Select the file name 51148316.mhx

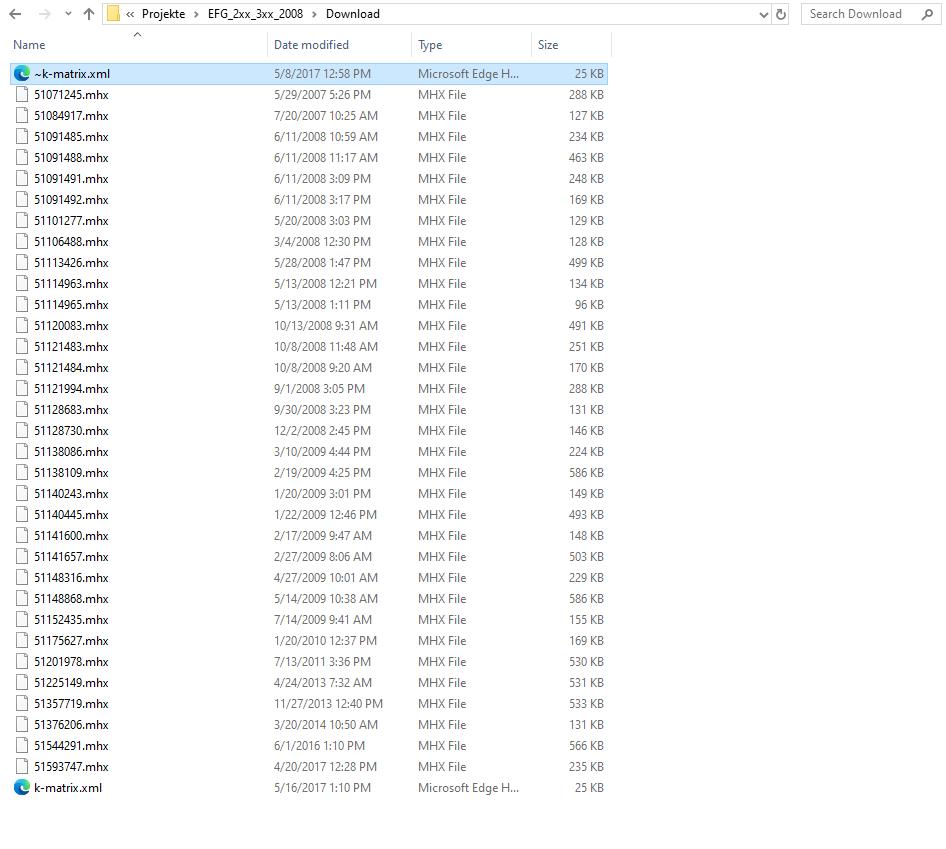[71, 577]
